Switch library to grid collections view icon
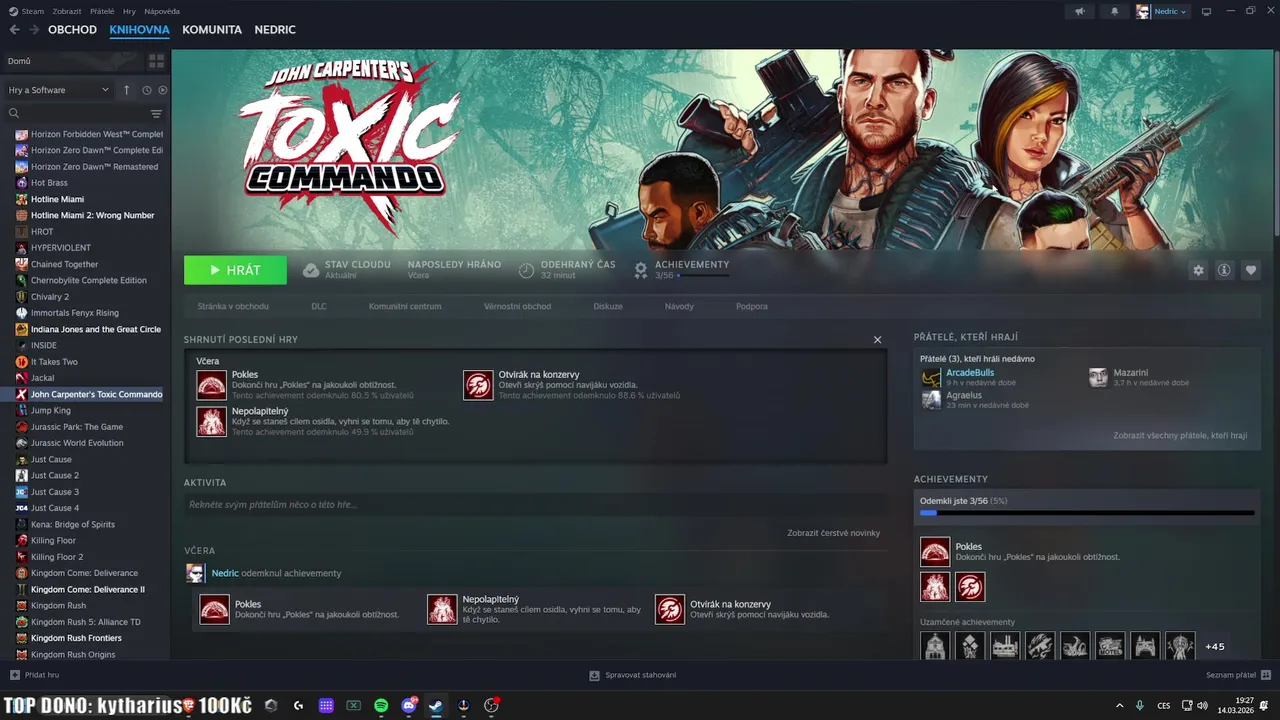 click(156, 61)
